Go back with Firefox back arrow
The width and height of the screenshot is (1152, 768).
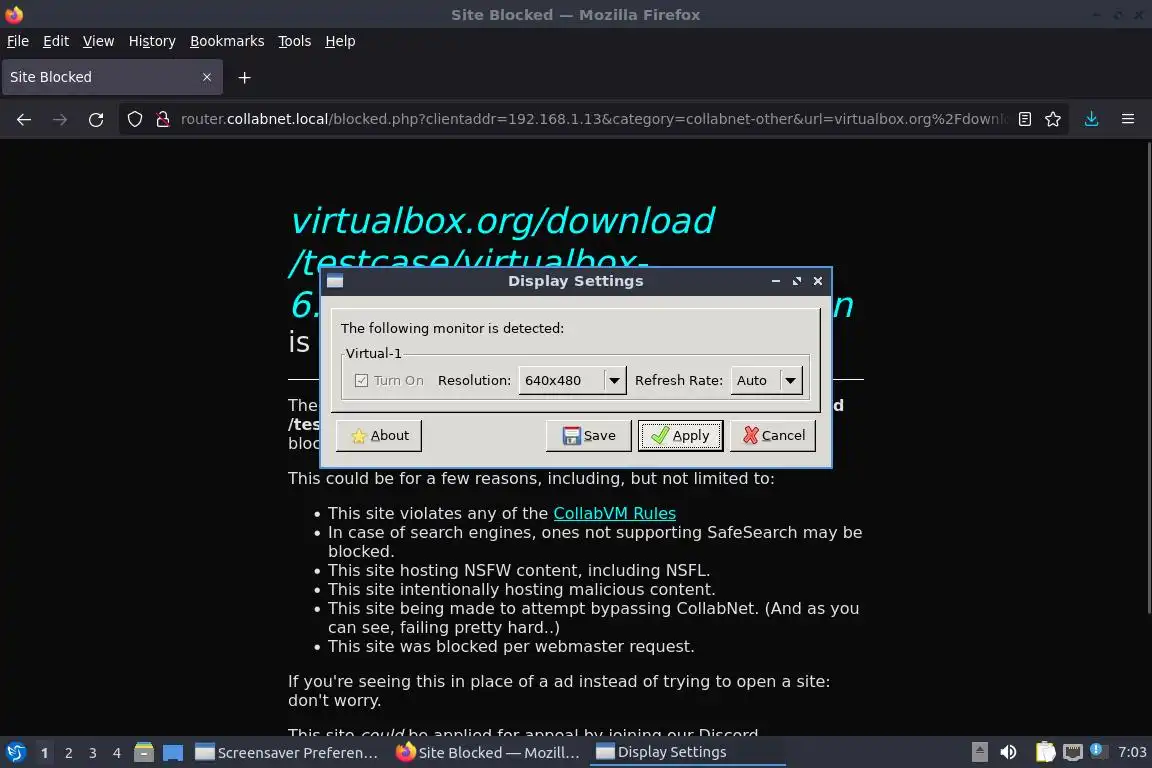tap(24, 119)
